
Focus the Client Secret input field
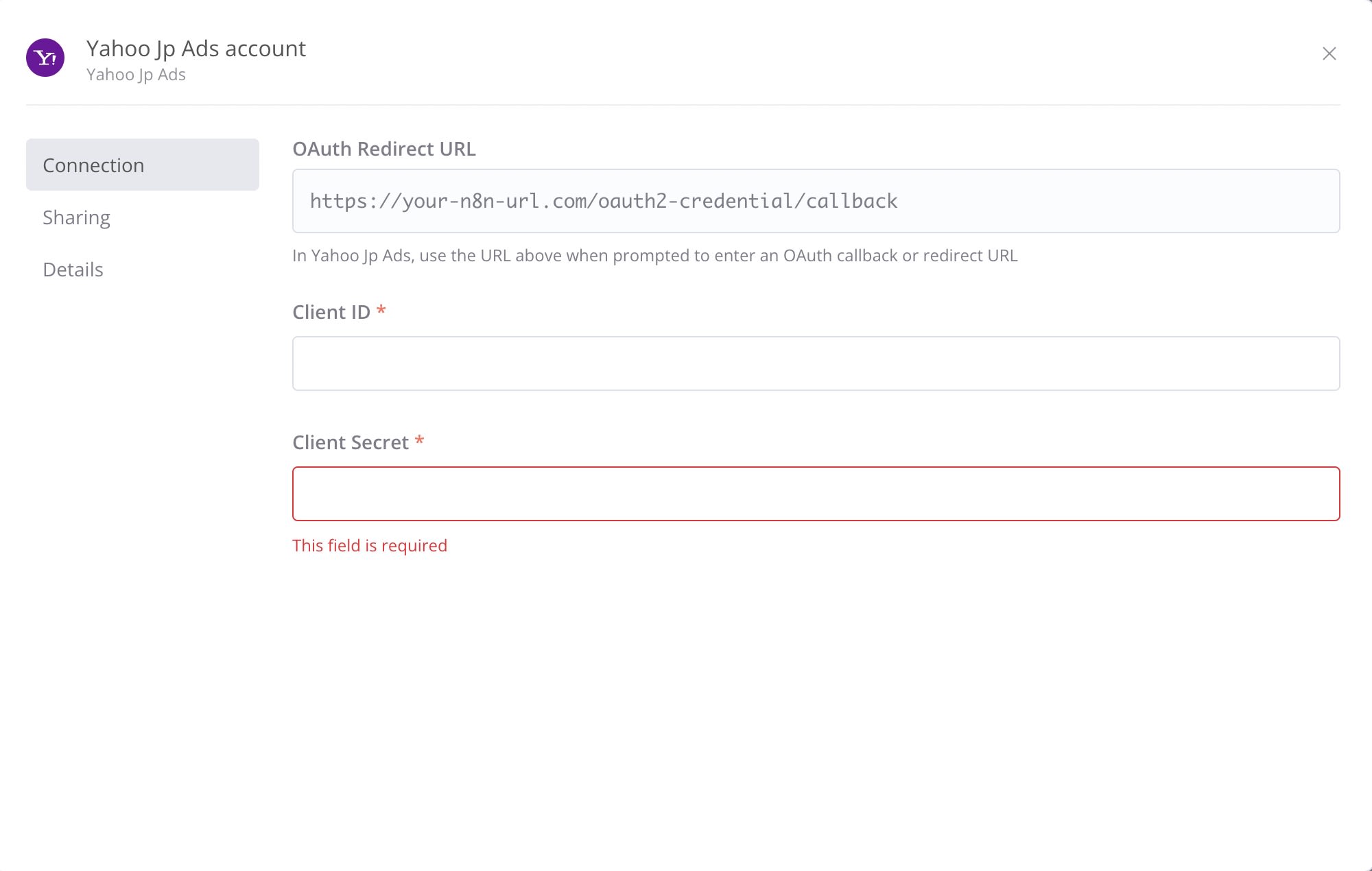[x=816, y=494]
